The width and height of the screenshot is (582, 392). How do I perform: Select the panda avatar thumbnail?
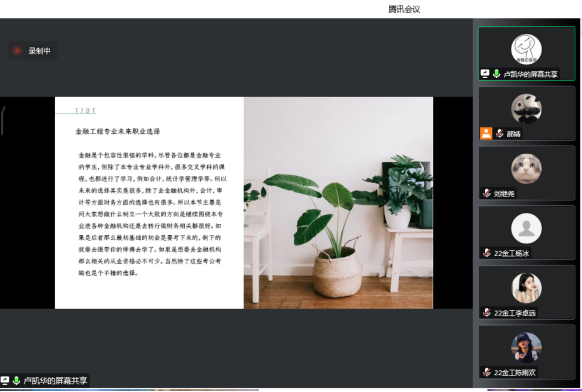coord(526,108)
